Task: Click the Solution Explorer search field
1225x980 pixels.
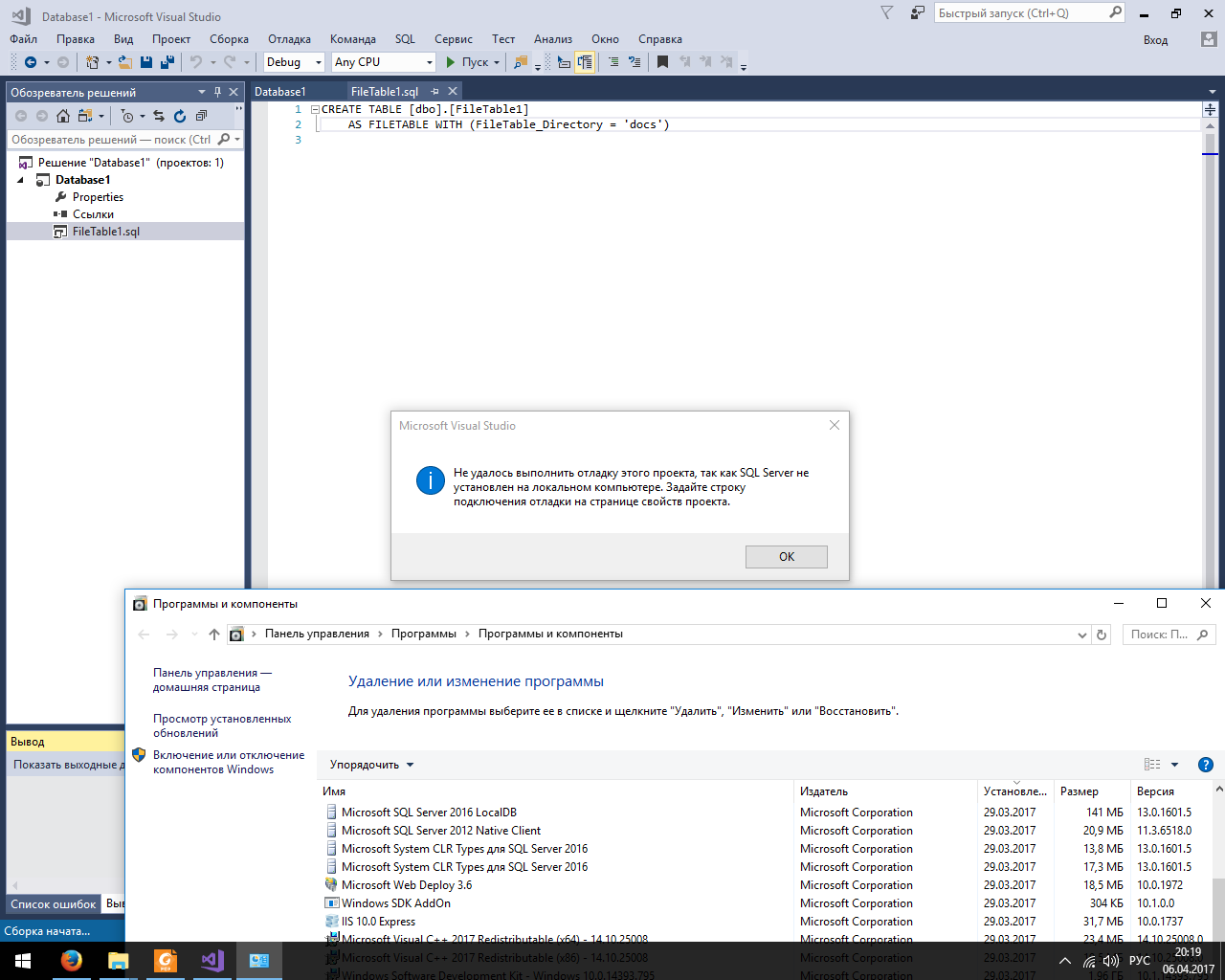Action: (122, 140)
